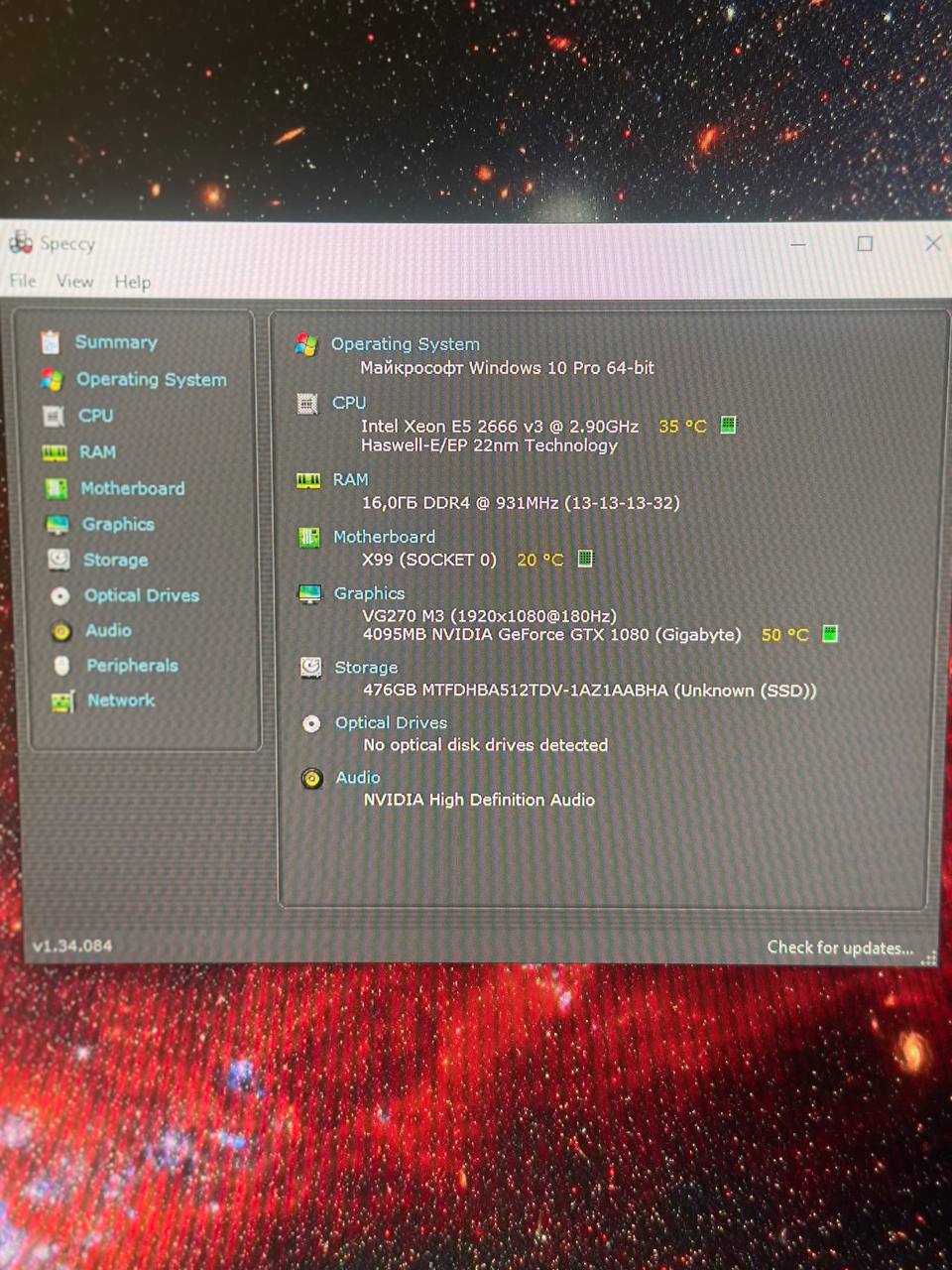Screen dimensions: 952x1270
Task: Click the CPU chip icon in summary pane
Action: click(x=307, y=404)
